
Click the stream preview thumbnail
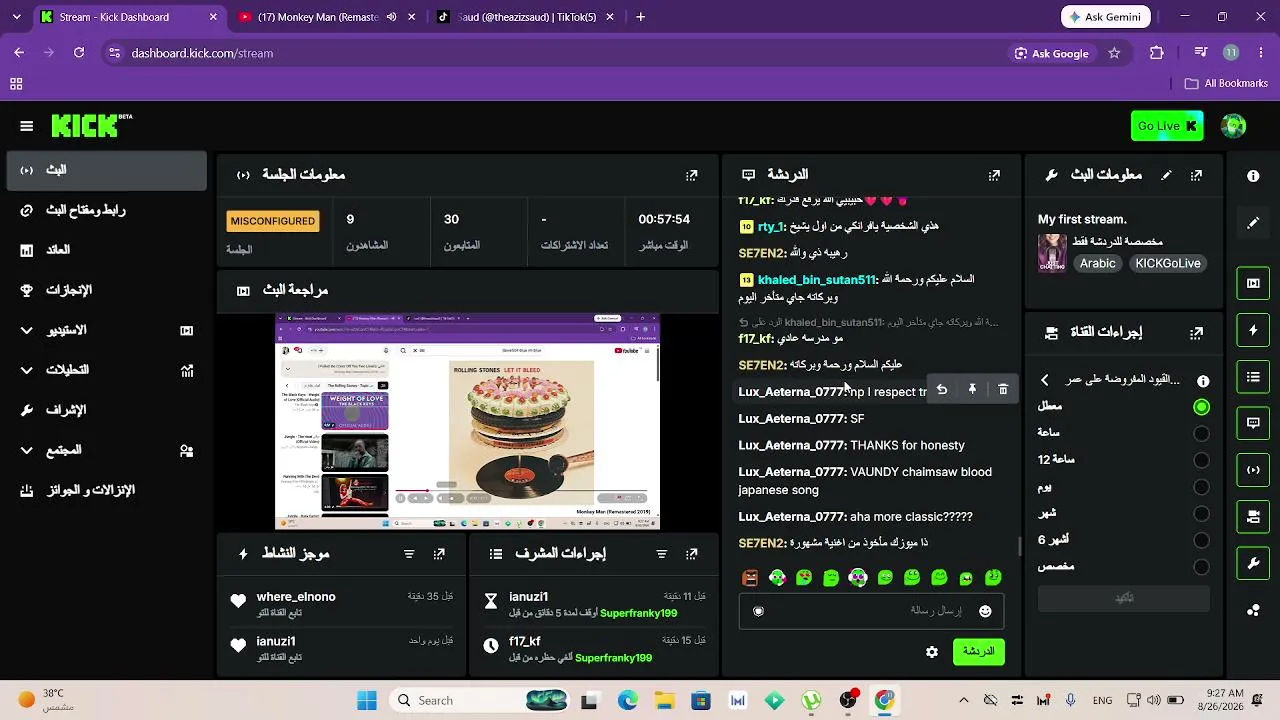(x=467, y=421)
